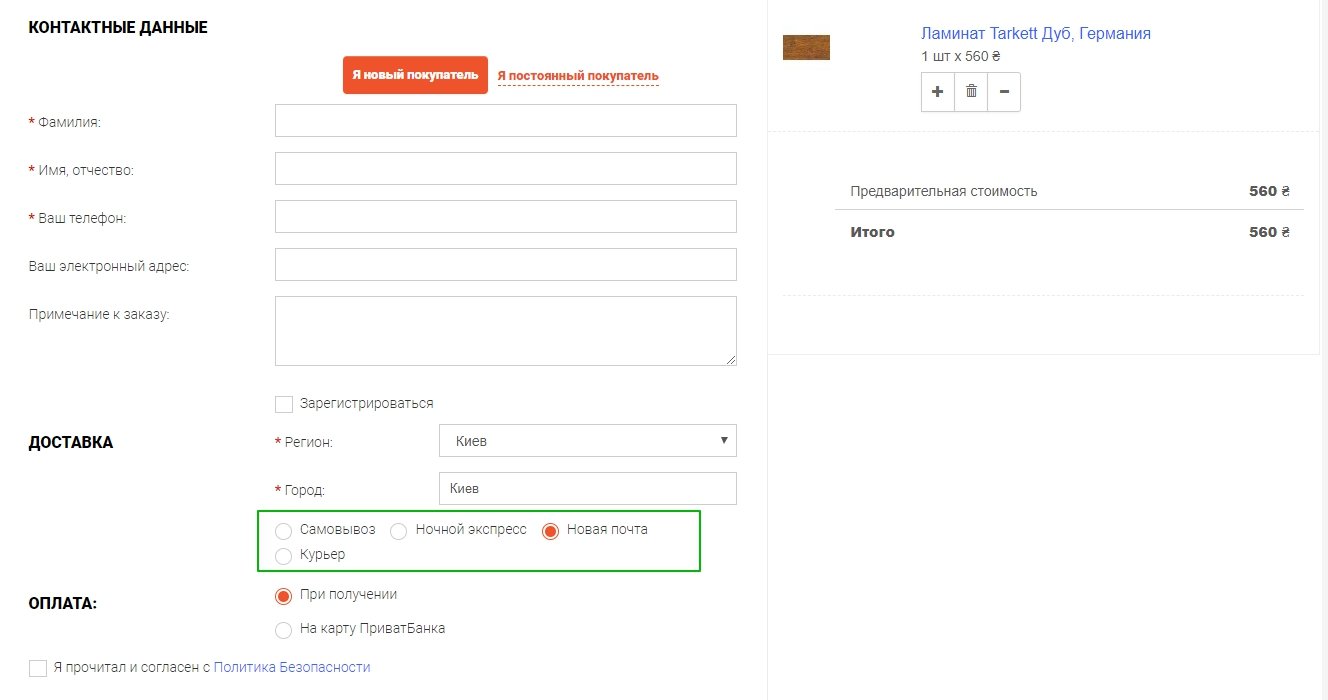Select the Я новый покупатель tab
The height and width of the screenshot is (700, 1328).
pyautogui.click(x=415, y=75)
